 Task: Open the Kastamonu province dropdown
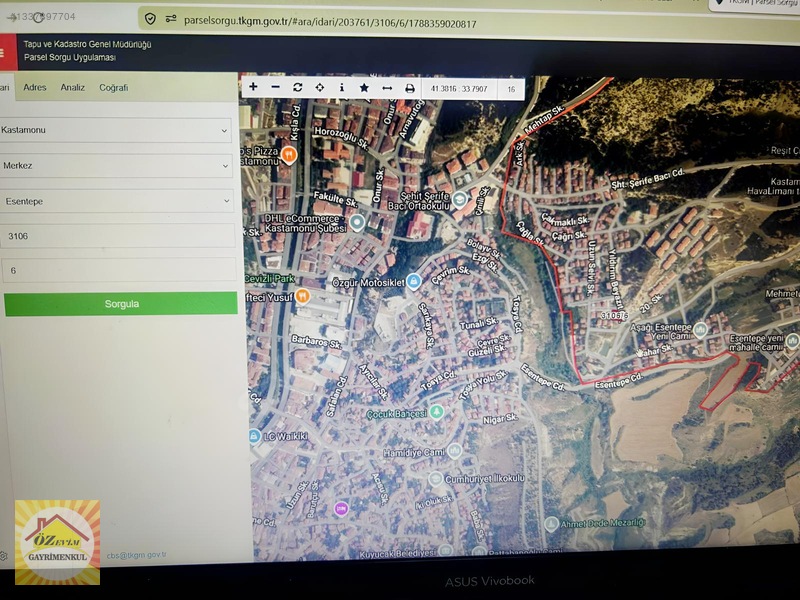click(x=115, y=130)
